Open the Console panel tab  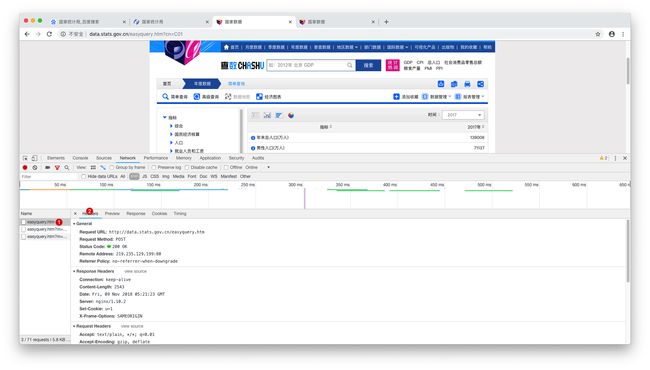click(x=80, y=158)
